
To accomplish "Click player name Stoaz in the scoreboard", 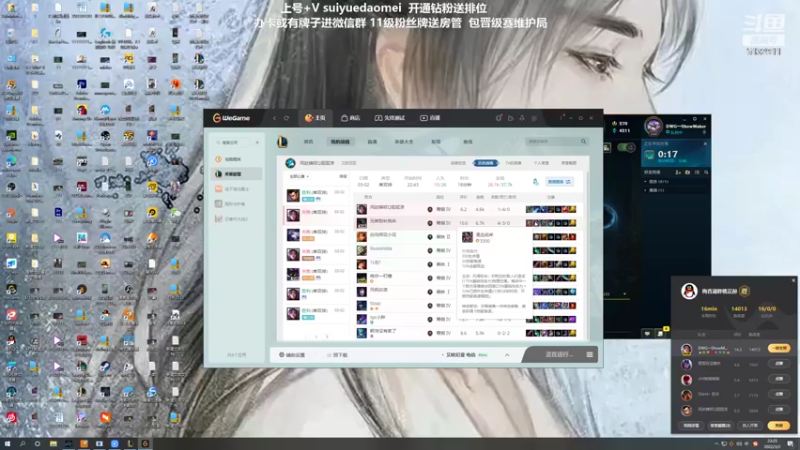I will point(376,304).
